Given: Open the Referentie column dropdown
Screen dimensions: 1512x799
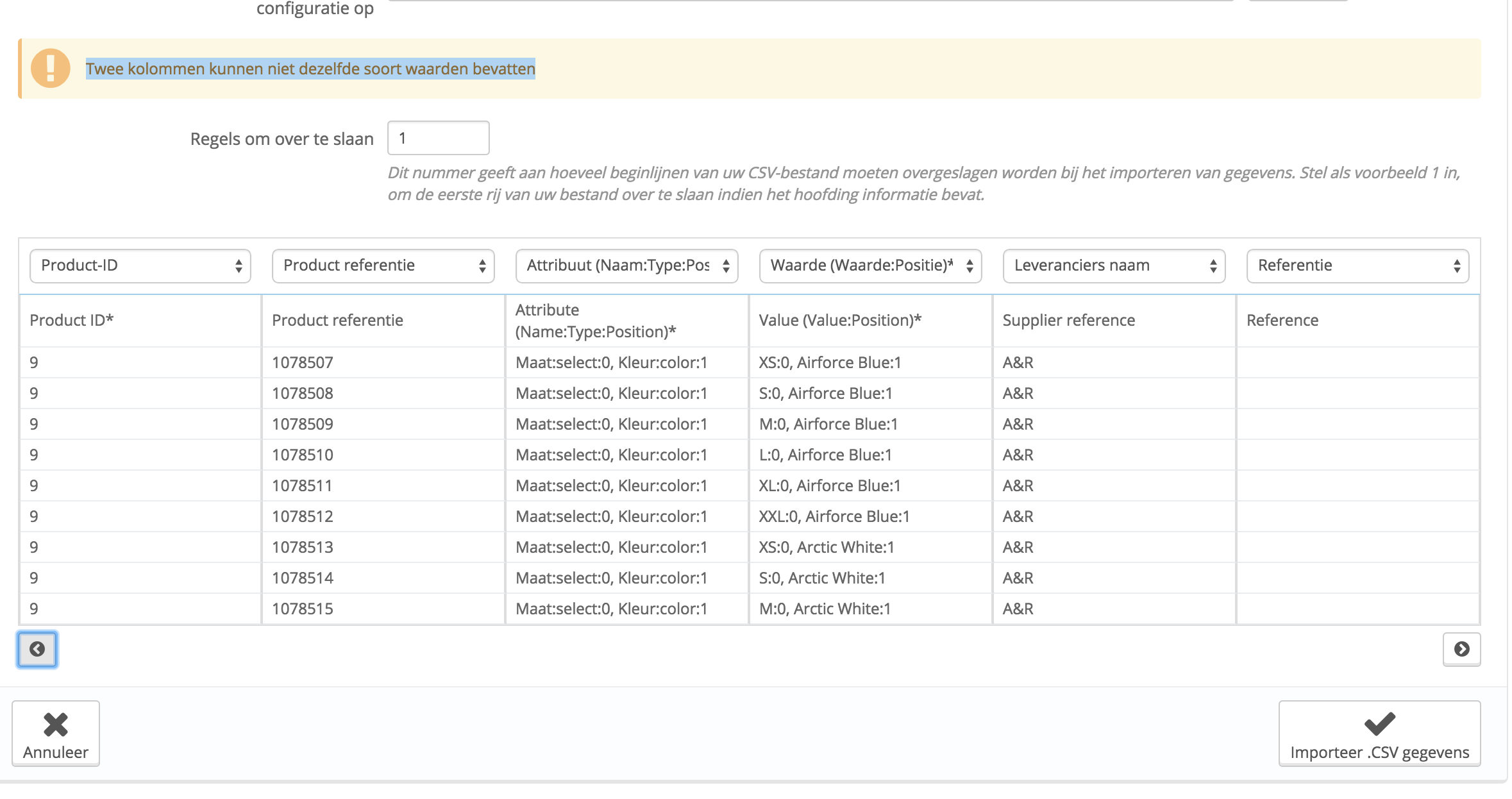Looking at the screenshot, I should point(1357,265).
